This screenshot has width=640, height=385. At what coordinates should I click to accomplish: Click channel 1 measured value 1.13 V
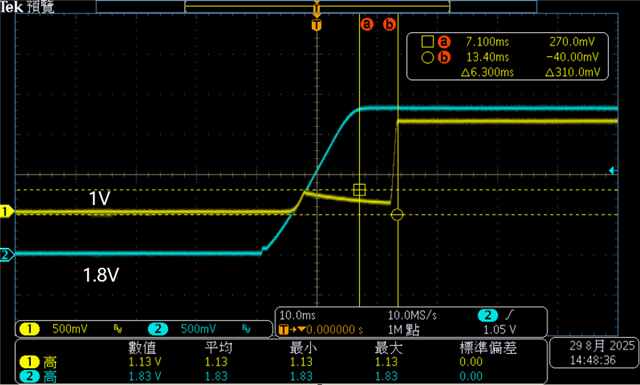(145, 362)
